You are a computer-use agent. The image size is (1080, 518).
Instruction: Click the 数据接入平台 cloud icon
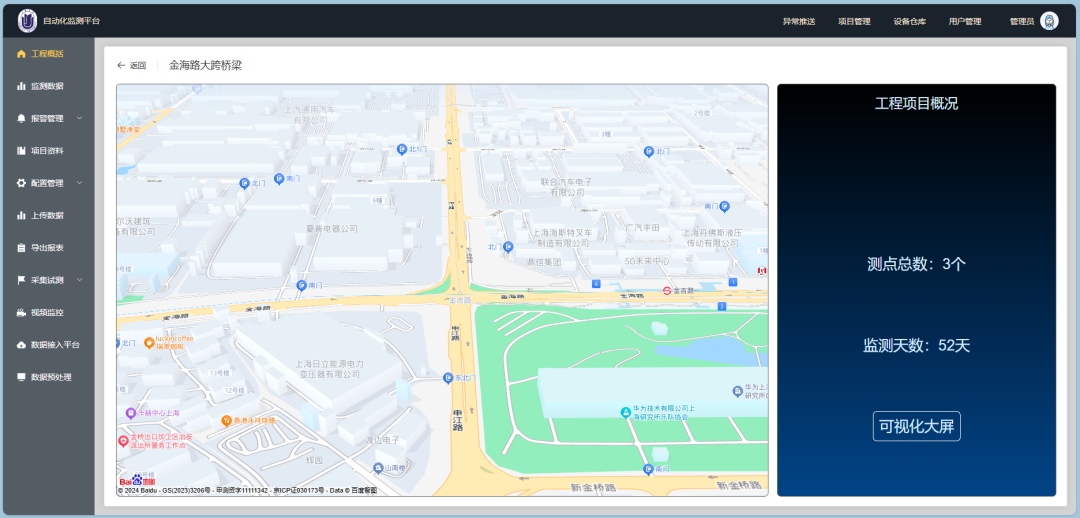[x=21, y=344]
